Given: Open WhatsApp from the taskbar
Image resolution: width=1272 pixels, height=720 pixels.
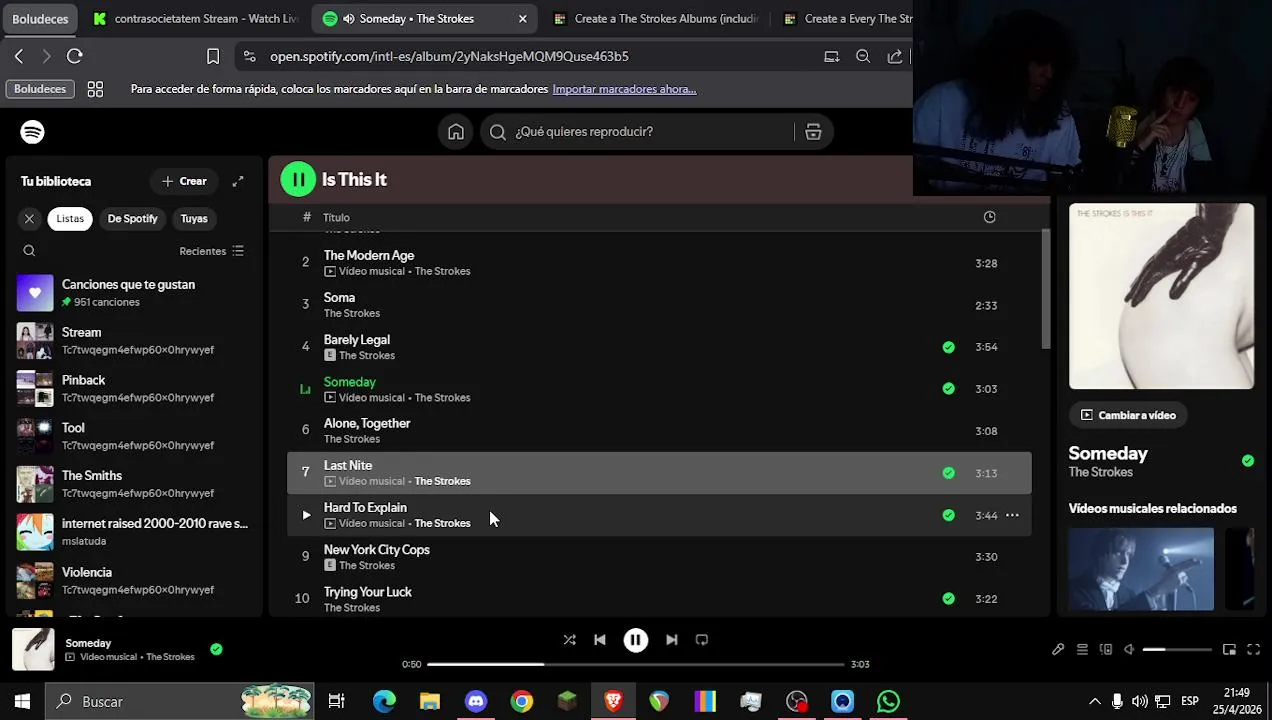Looking at the screenshot, I should (888, 702).
